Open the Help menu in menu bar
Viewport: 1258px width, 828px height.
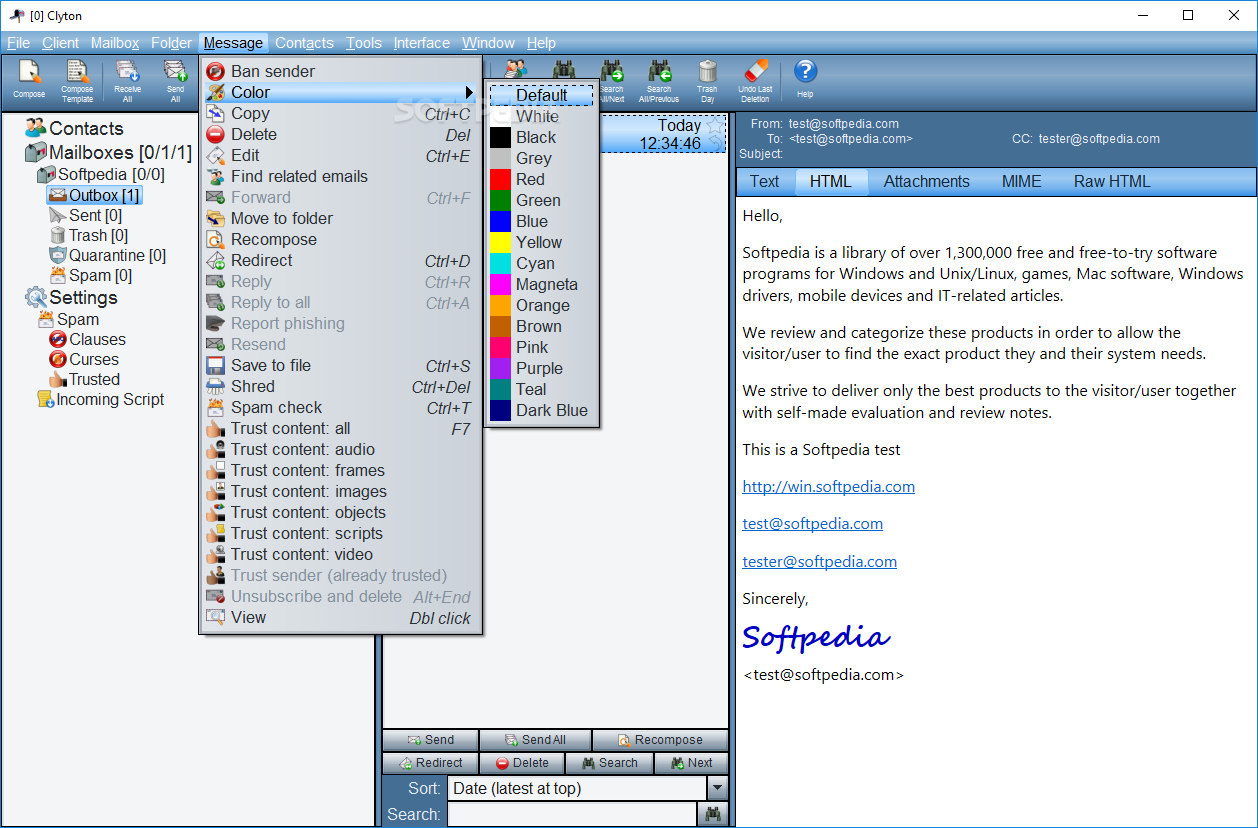(x=541, y=43)
